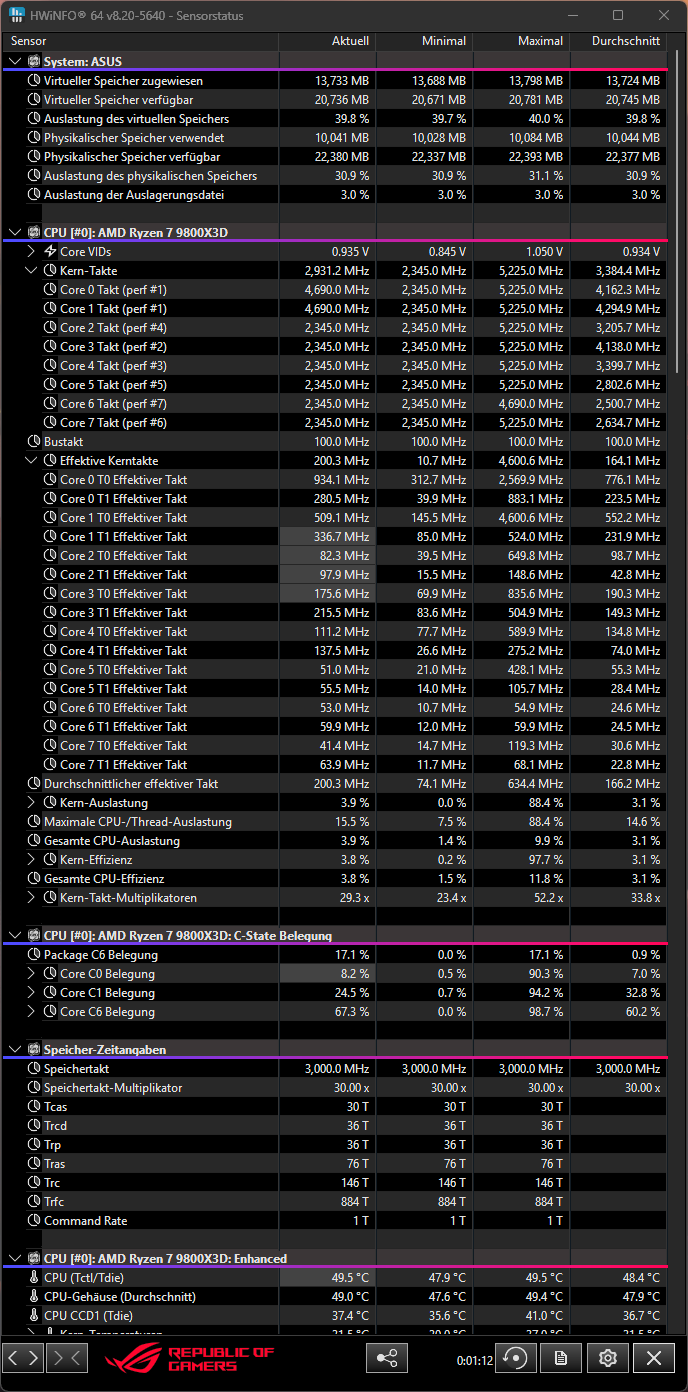Screen dimensions: 688x1392
Task: Click the chip icon beside System: ASUS
Action: [33, 61]
